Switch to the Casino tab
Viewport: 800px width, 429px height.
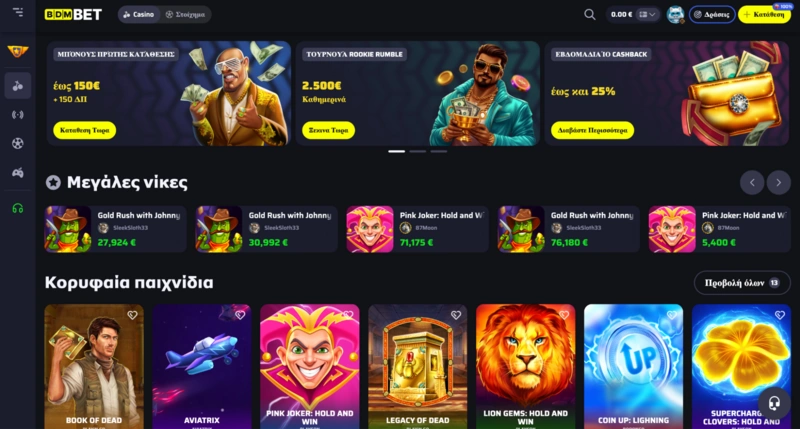click(x=138, y=14)
